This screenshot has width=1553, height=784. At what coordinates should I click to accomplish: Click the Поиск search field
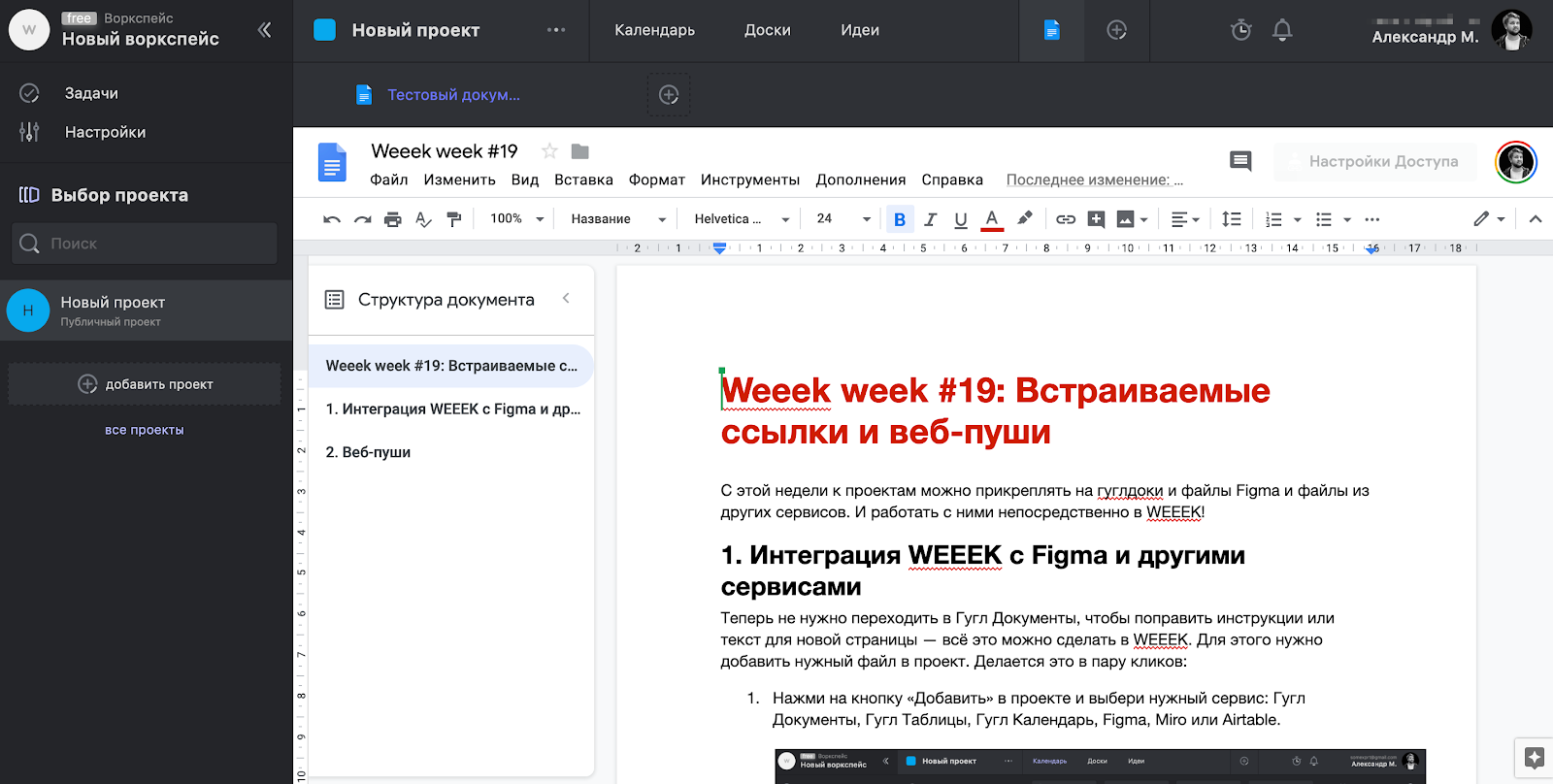point(146,244)
